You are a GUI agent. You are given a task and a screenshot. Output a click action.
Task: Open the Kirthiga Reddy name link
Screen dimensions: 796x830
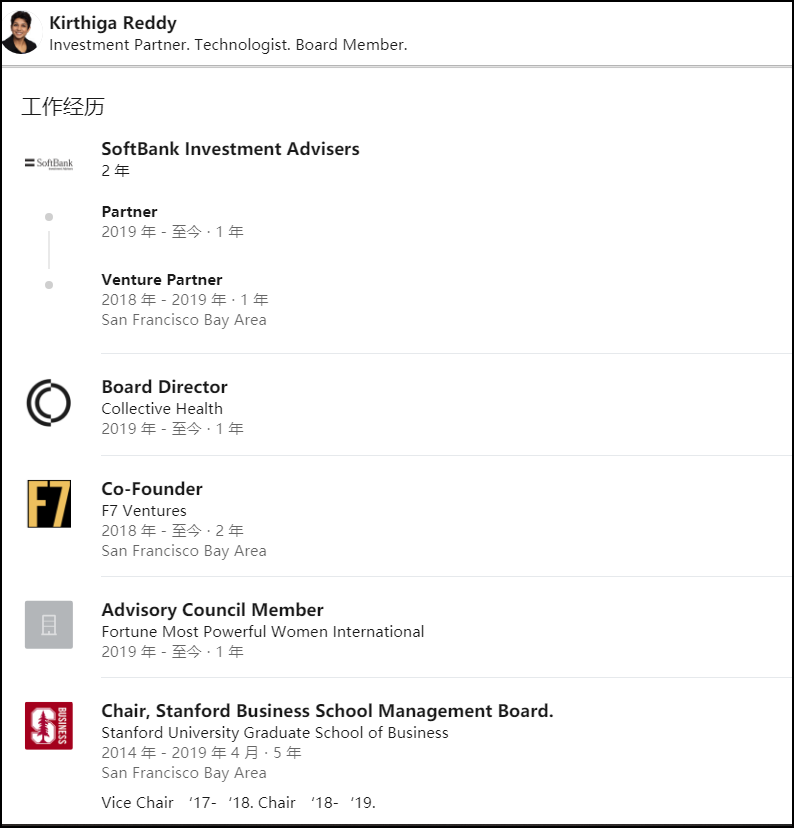click(112, 23)
